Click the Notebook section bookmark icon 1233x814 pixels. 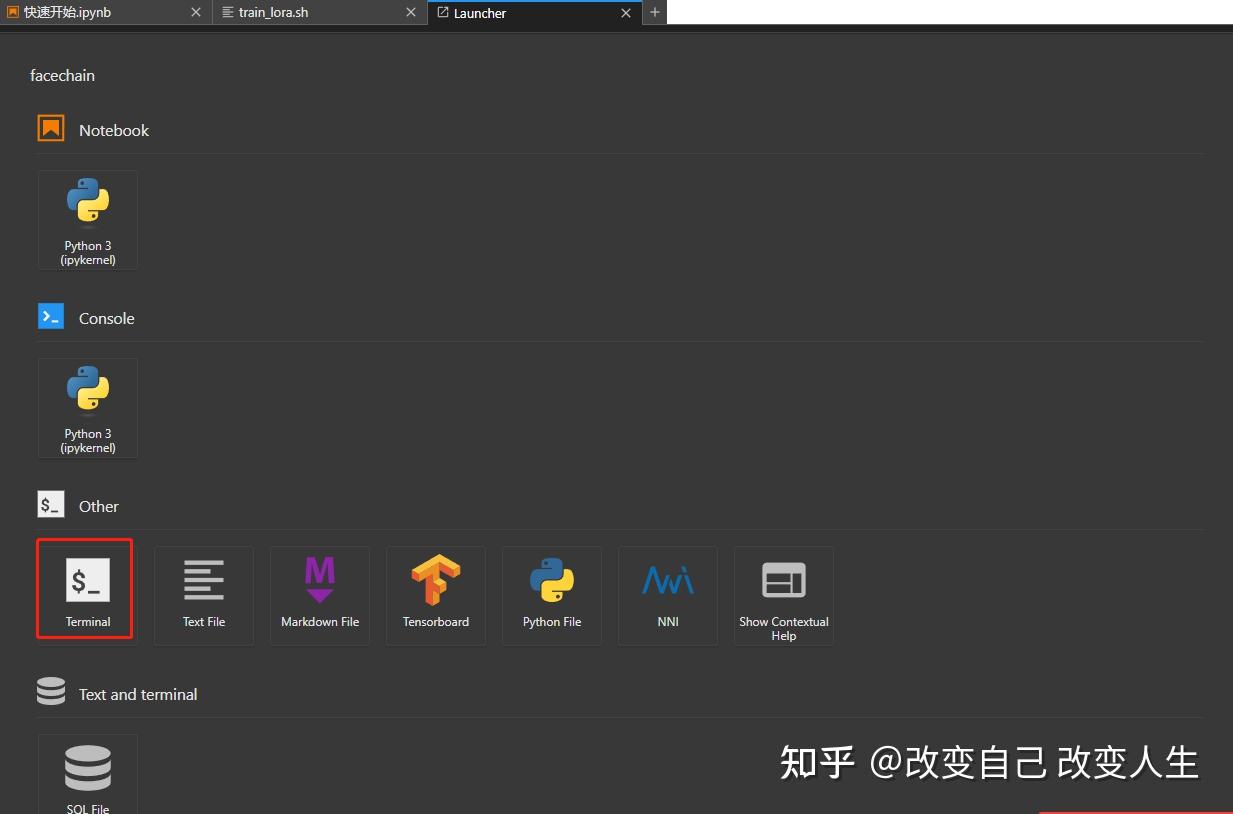[x=50, y=127]
